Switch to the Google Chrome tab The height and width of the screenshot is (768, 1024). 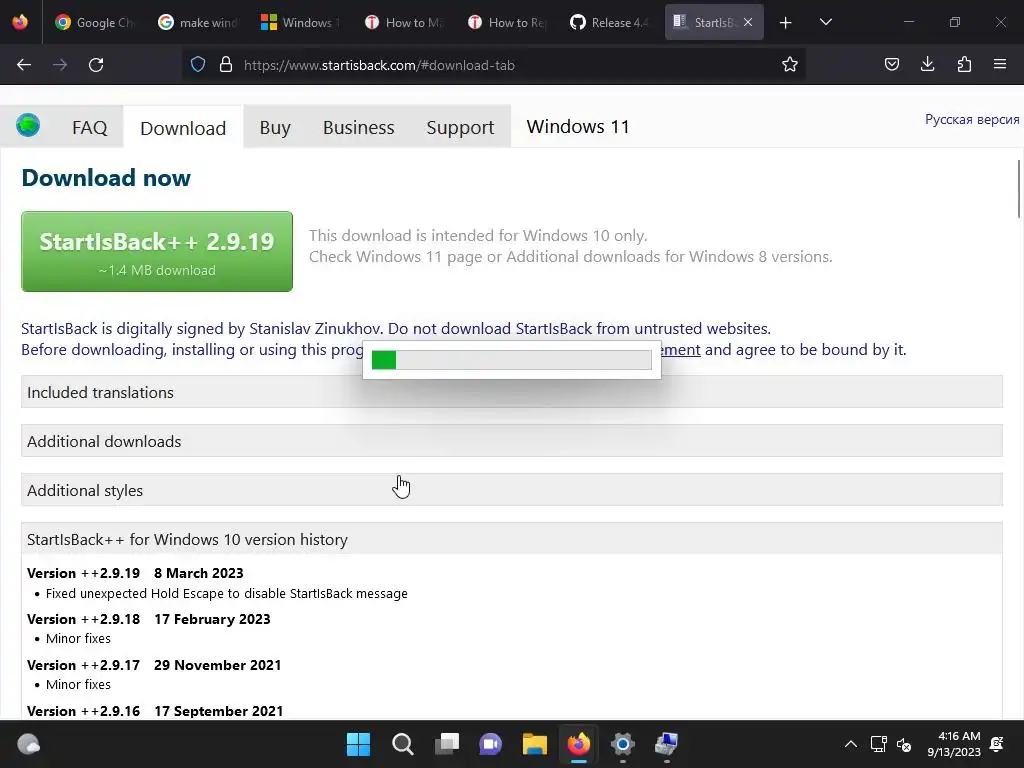point(94,22)
